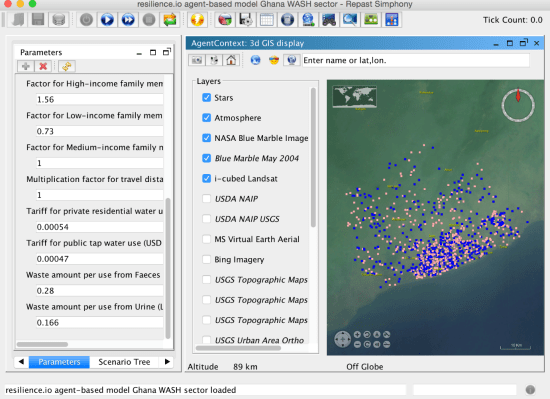Start the simulation with the Play button
This screenshot has width=550, height=399.
tap(107, 20)
